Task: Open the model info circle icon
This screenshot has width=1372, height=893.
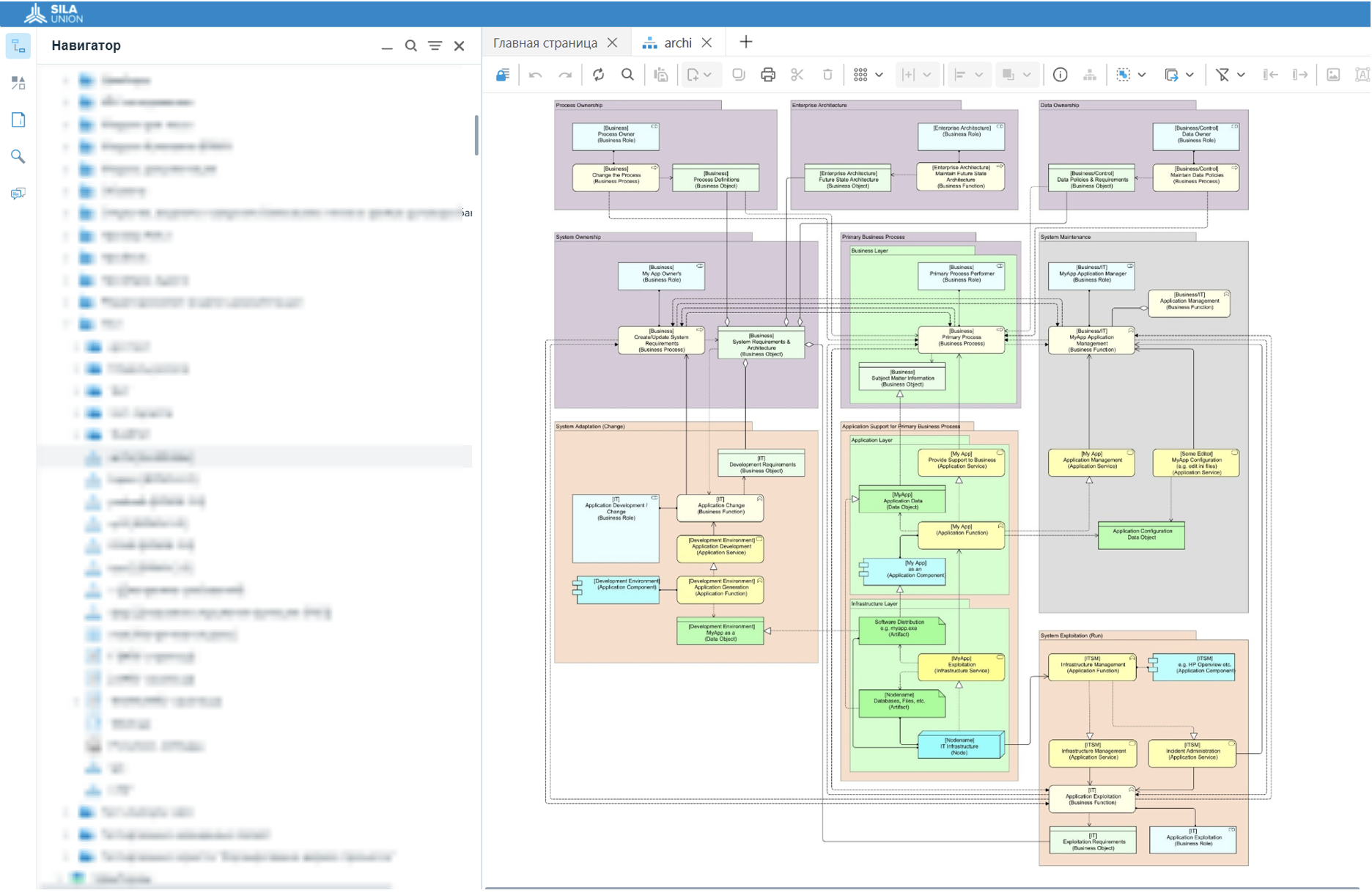Action: click(1060, 75)
